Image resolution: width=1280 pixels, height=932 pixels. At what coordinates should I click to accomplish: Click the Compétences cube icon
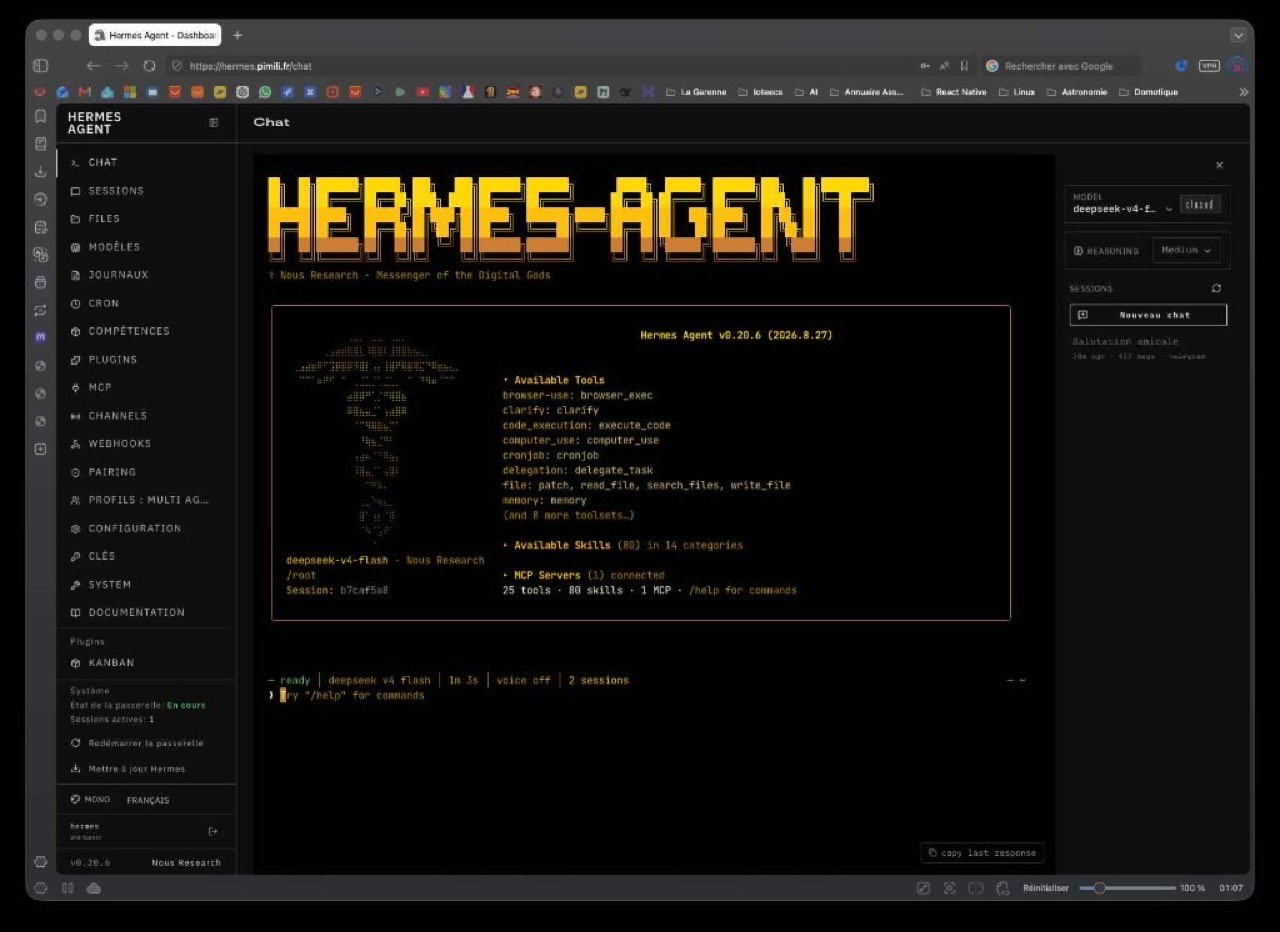click(x=76, y=331)
